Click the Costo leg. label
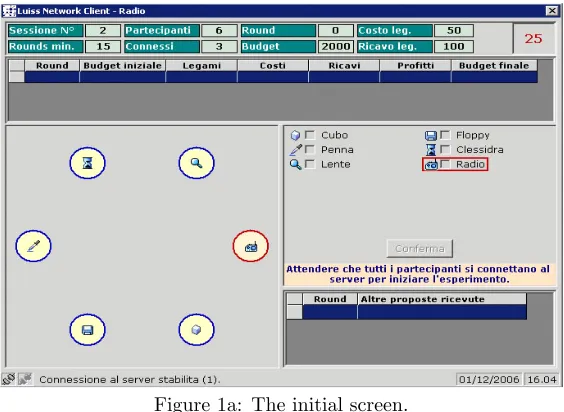 (x=395, y=31)
